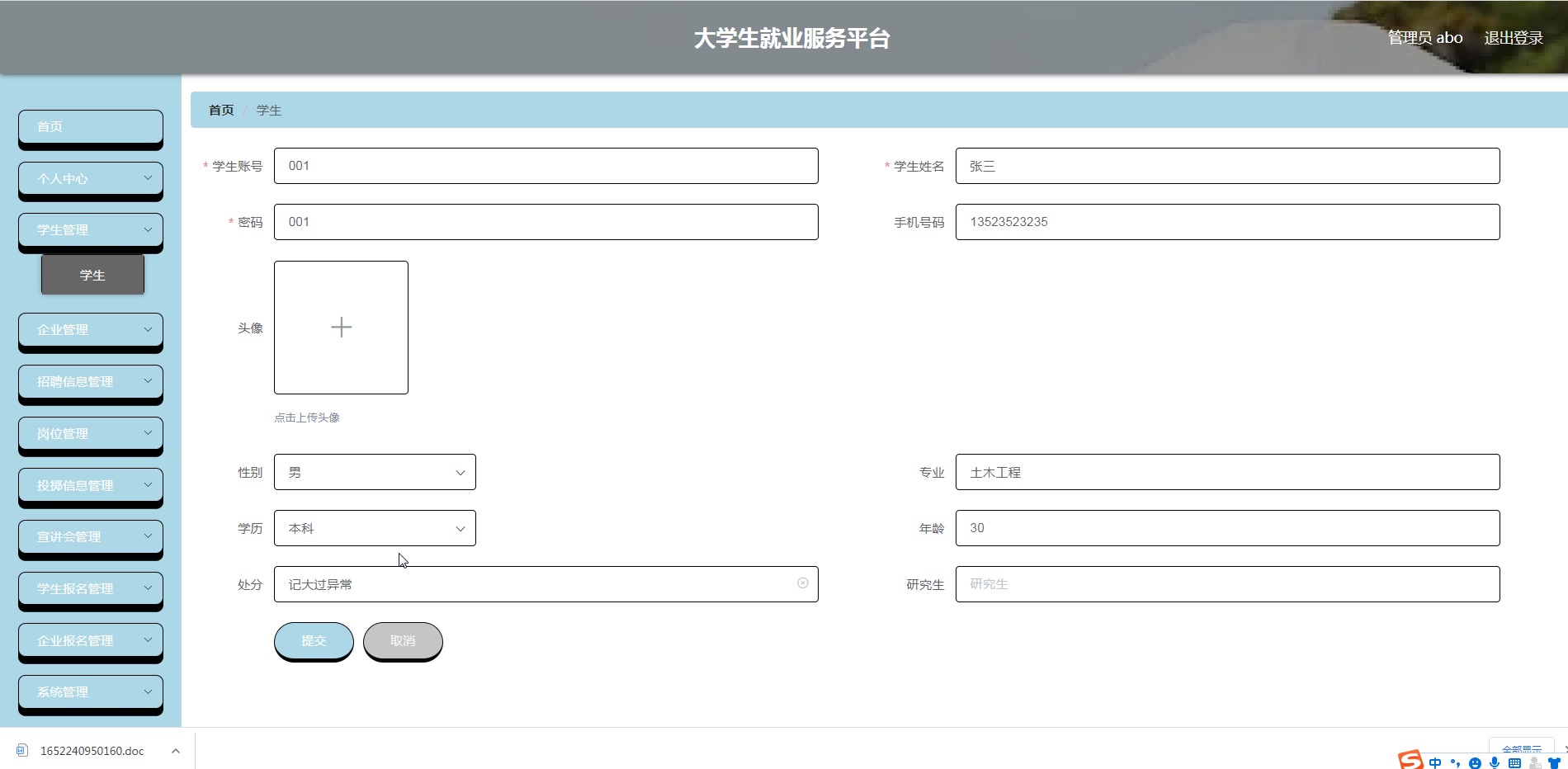The height and width of the screenshot is (769, 1568).
Task: Open the Sogou emoji picker
Action: tap(1476, 761)
